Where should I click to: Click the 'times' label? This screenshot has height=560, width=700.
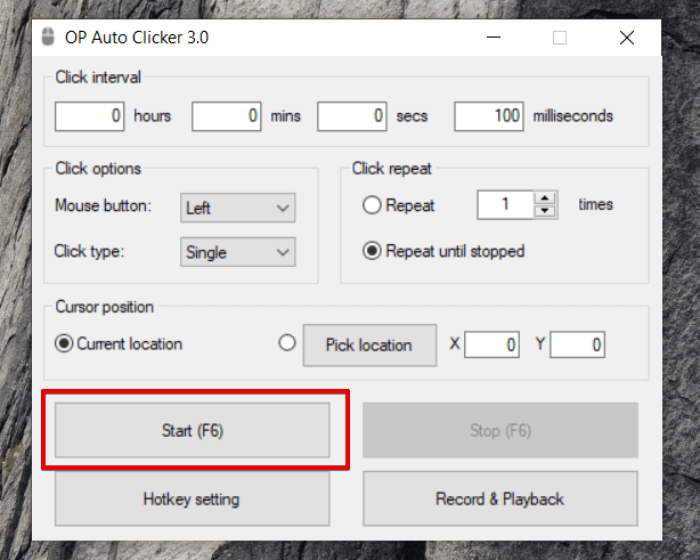tap(596, 205)
